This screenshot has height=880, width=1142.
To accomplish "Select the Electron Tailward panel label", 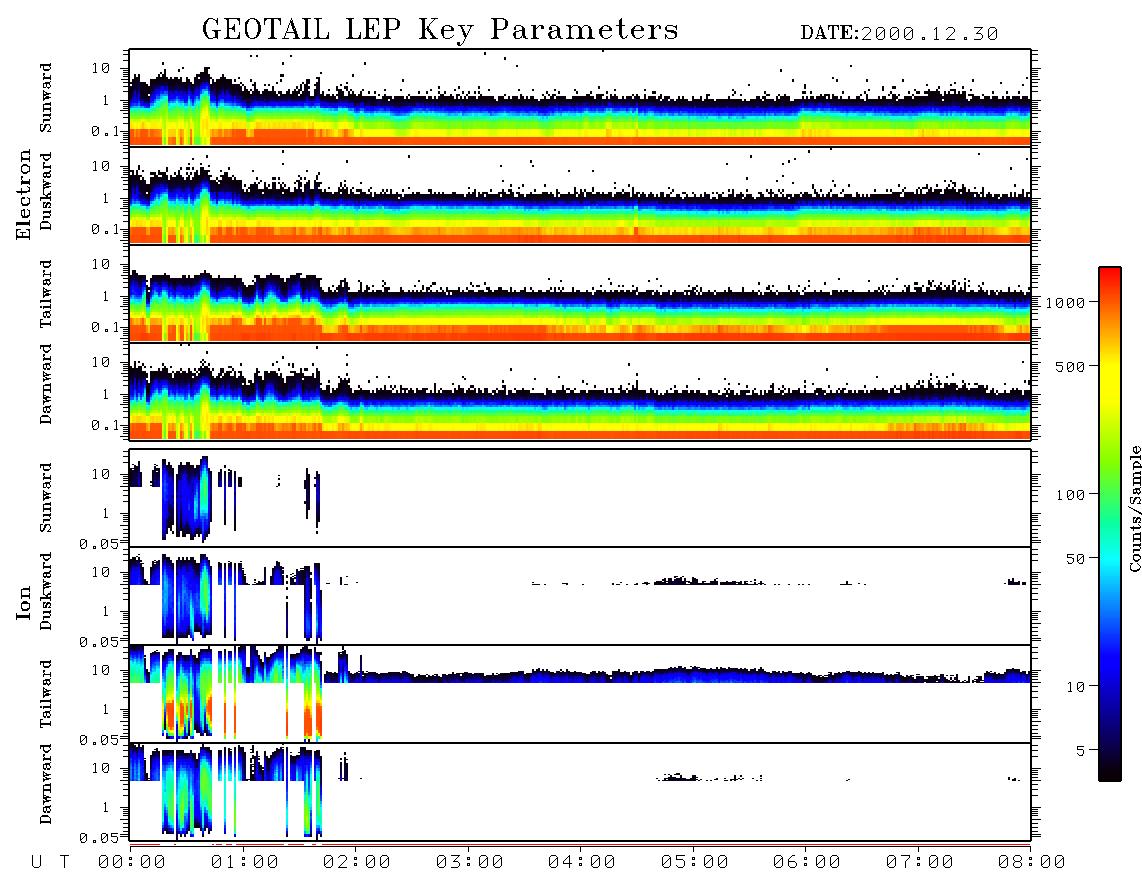I will coord(46,294).
